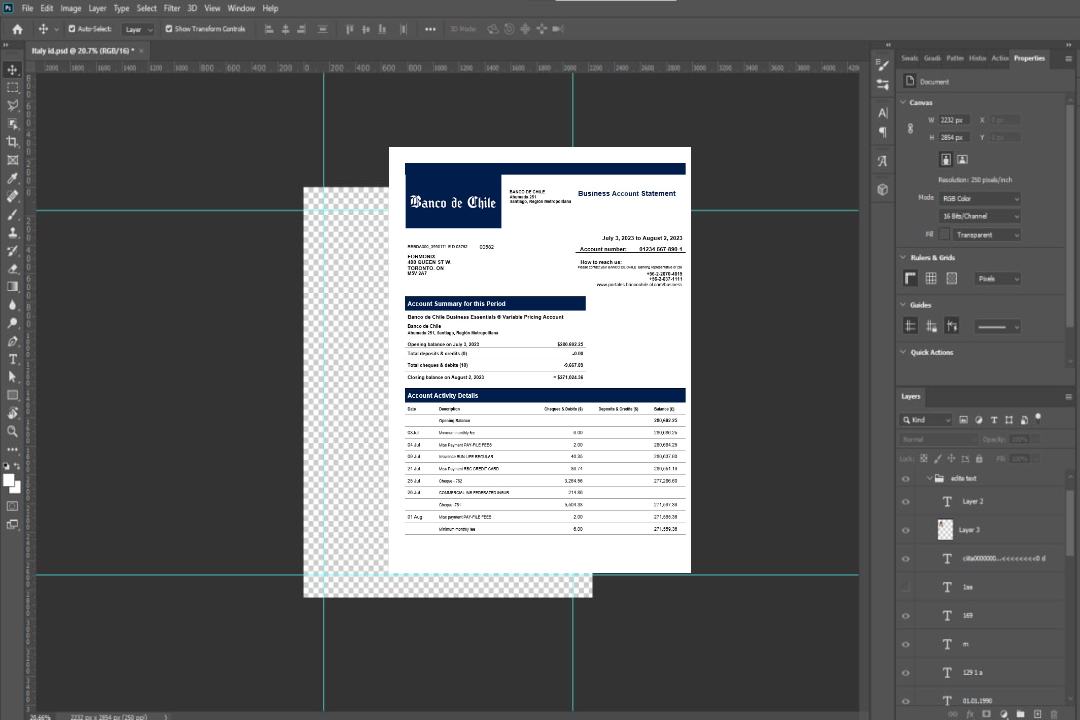Select the Rectangular Marquee tool
This screenshot has height=720, width=1080.
tap(12, 88)
